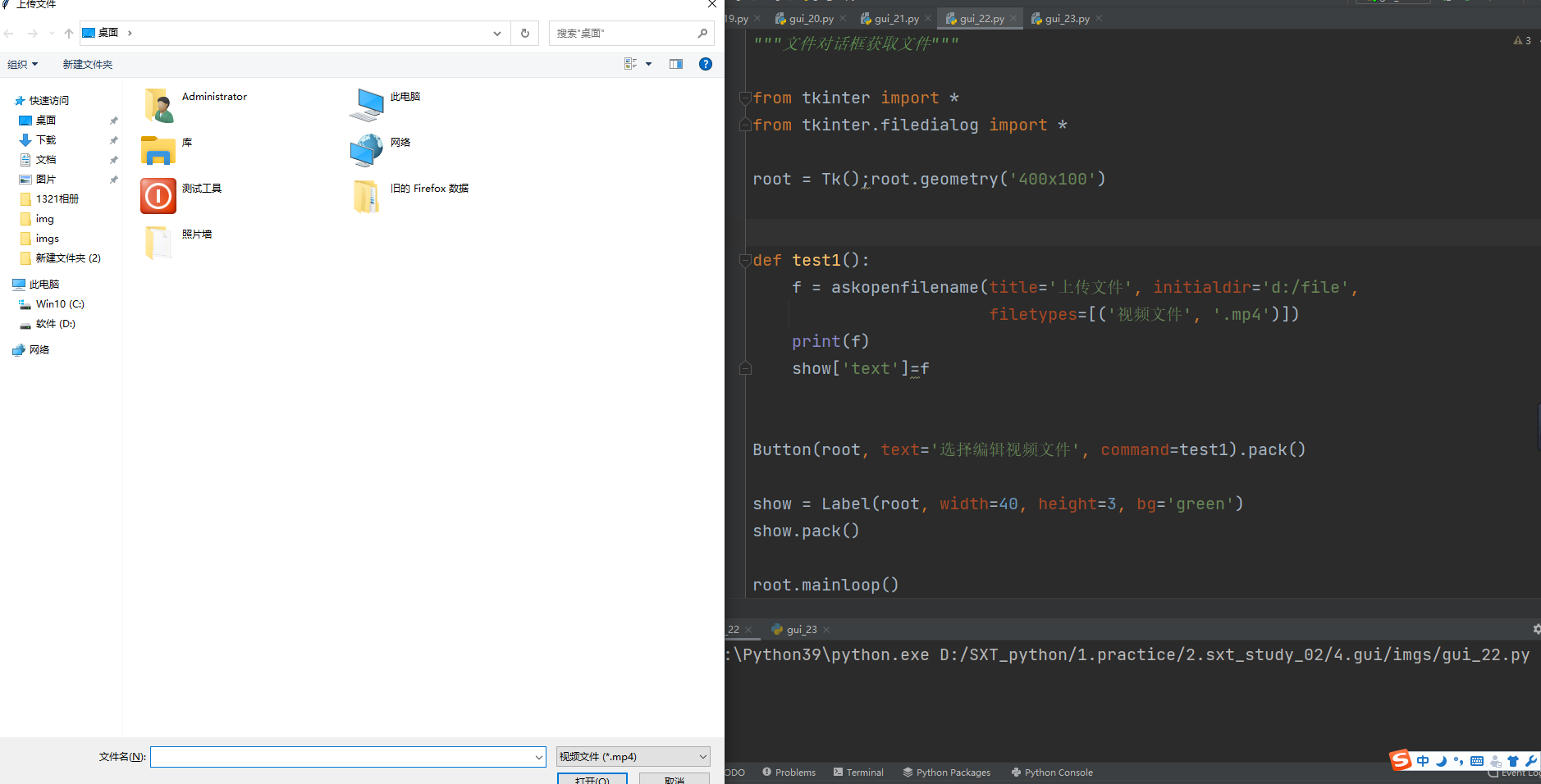1541x784 pixels.
Task: Click the Sogou input method S logo
Action: 1401,761
